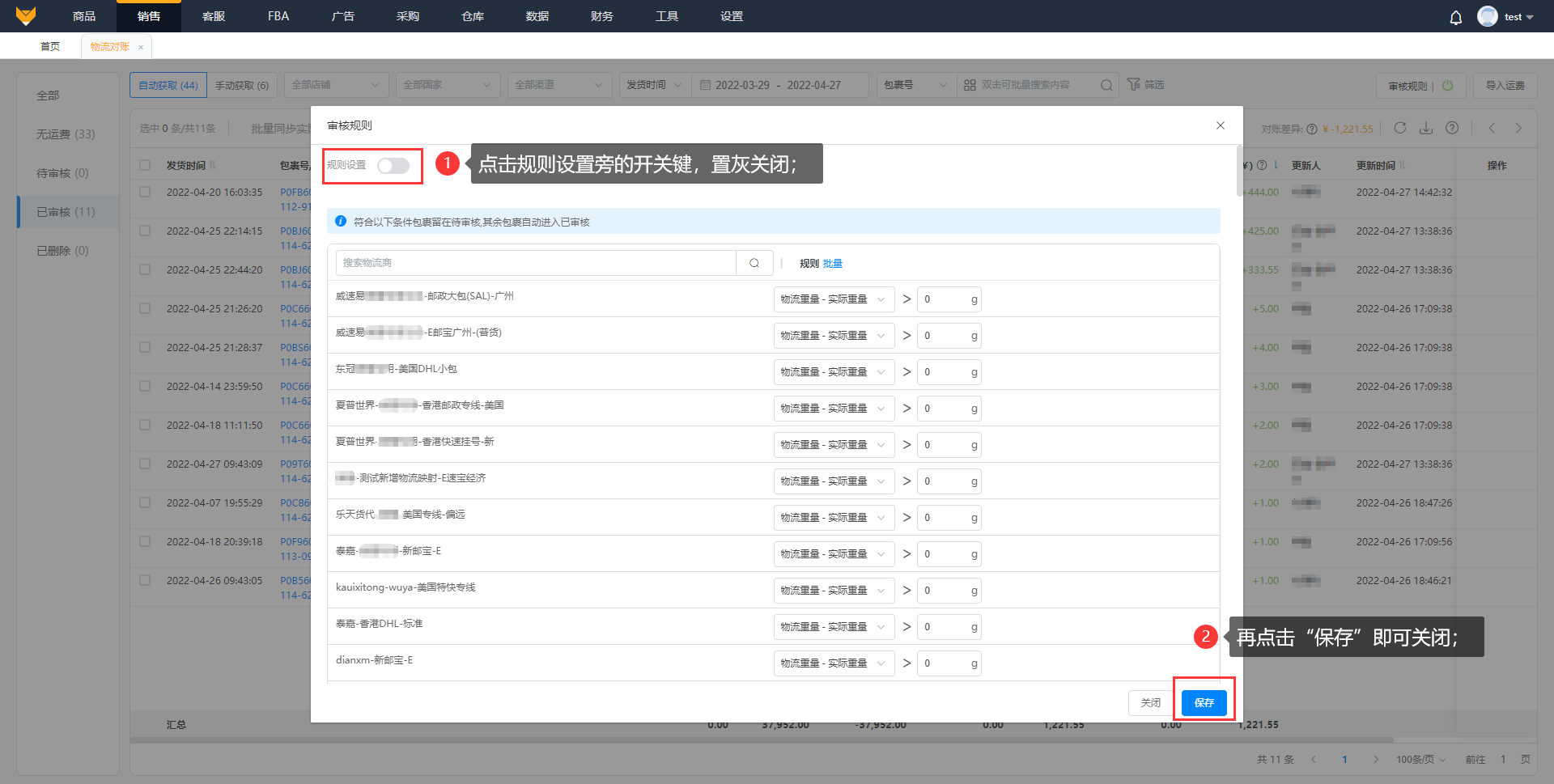Click the download icon in the table toolbar
The height and width of the screenshot is (784, 1554).
pos(1426,128)
